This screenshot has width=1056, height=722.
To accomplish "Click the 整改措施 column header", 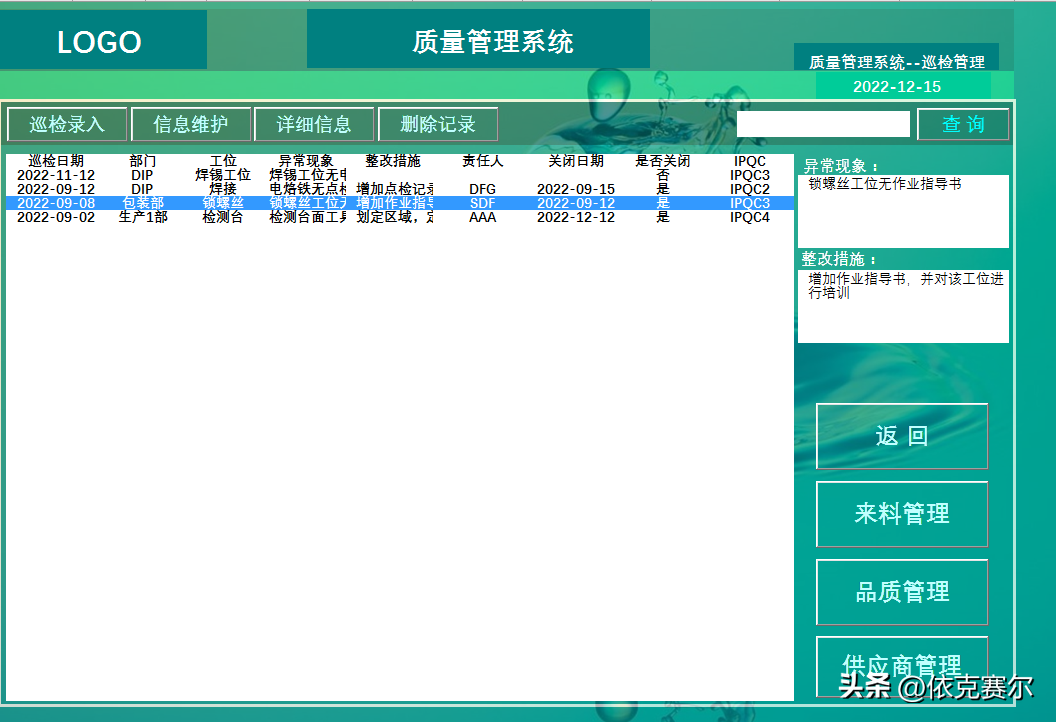I will click(393, 161).
